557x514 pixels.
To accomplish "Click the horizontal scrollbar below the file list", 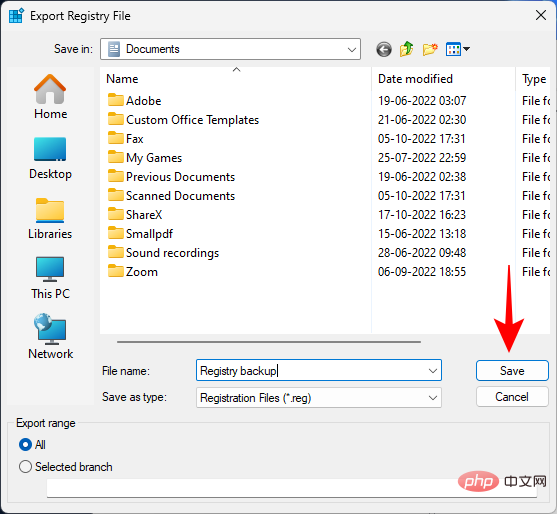I will pyautogui.click(x=269, y=342).
